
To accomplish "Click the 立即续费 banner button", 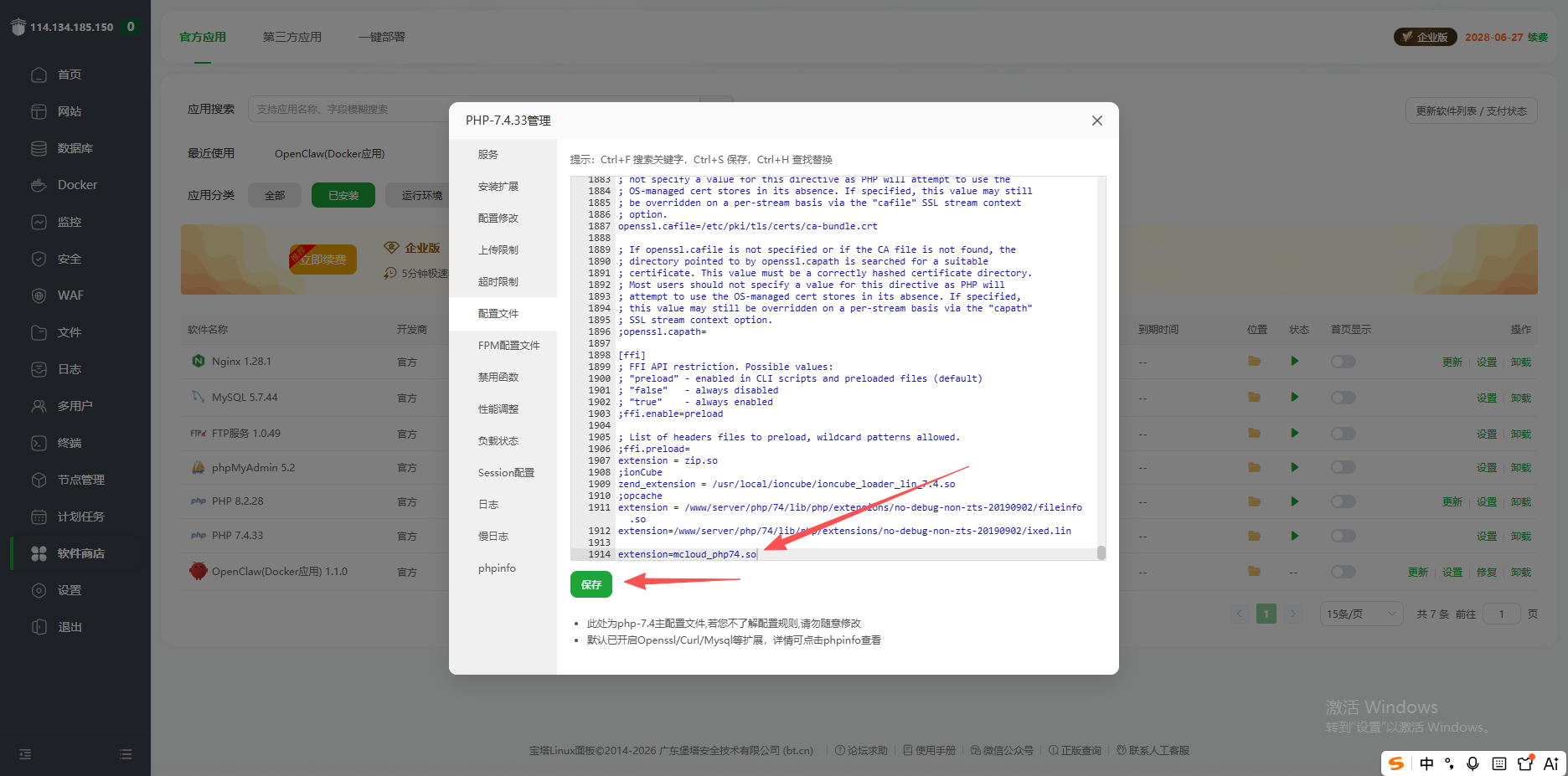I will pos(323,260).
